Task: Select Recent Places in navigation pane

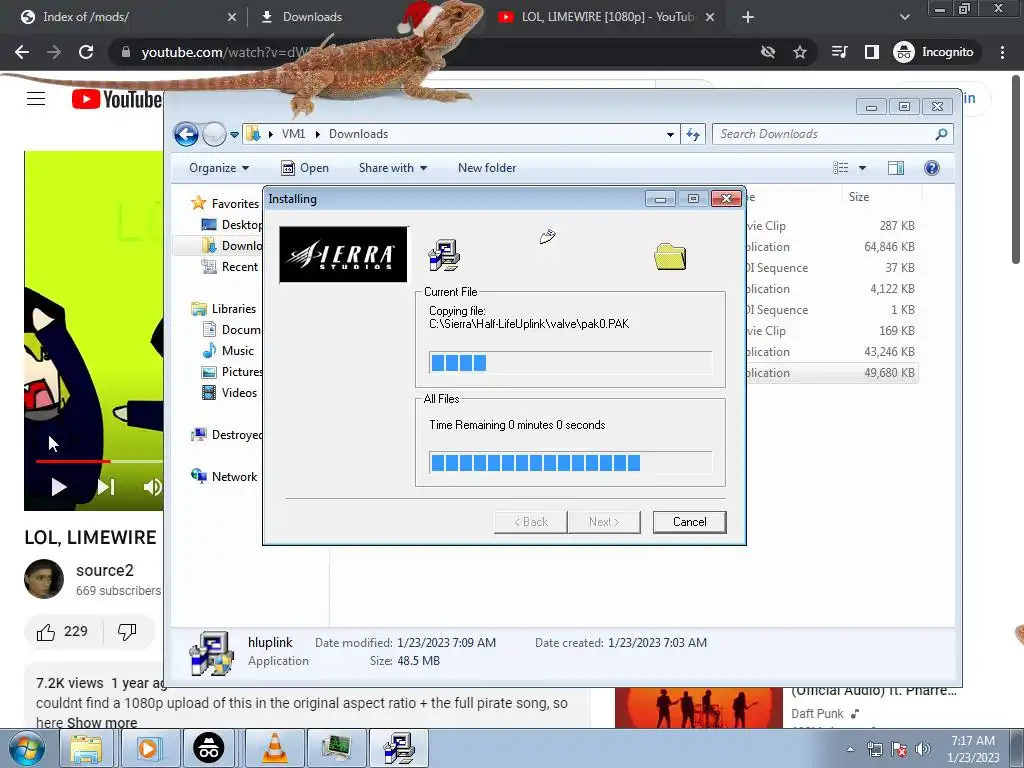Action: click(230, 266)
